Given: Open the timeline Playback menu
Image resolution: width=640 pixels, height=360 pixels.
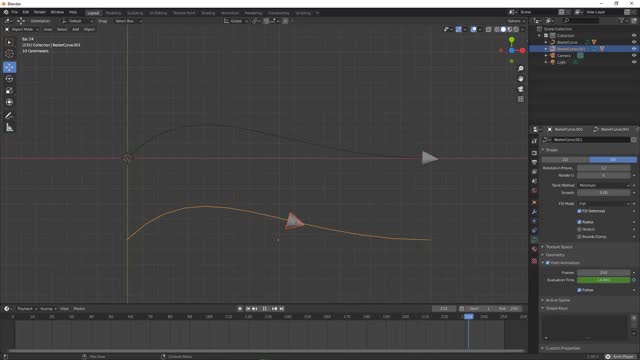Looking at the screenshot, I should [27, 309].
